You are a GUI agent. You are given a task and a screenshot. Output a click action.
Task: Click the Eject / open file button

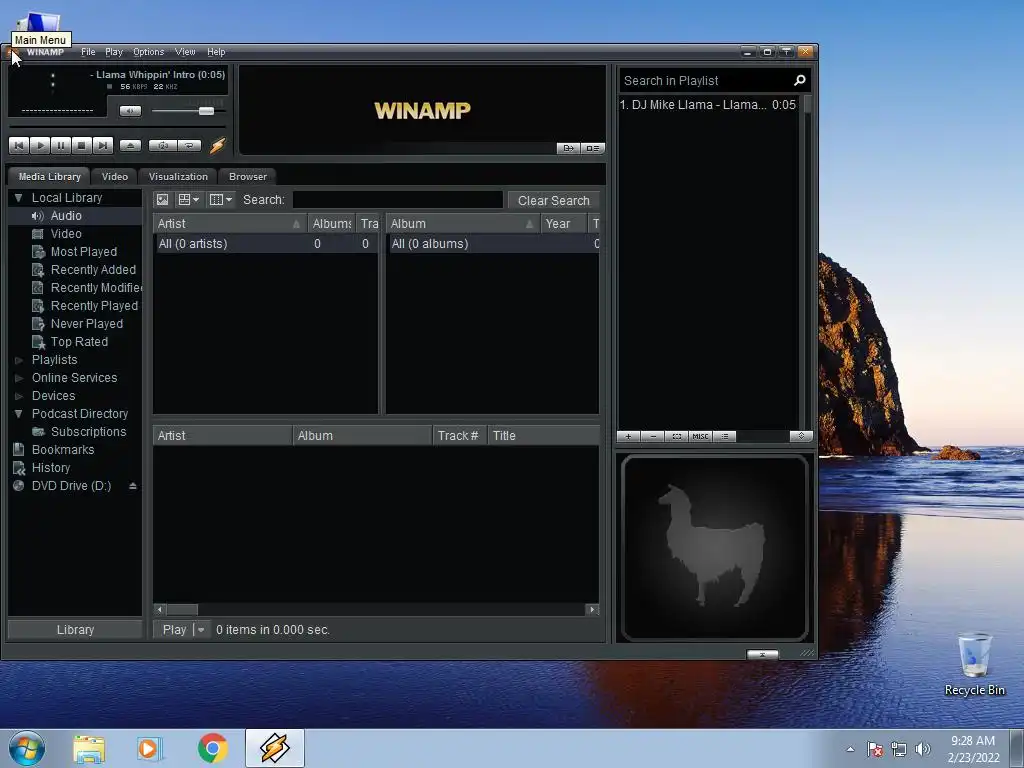(130, 146)
